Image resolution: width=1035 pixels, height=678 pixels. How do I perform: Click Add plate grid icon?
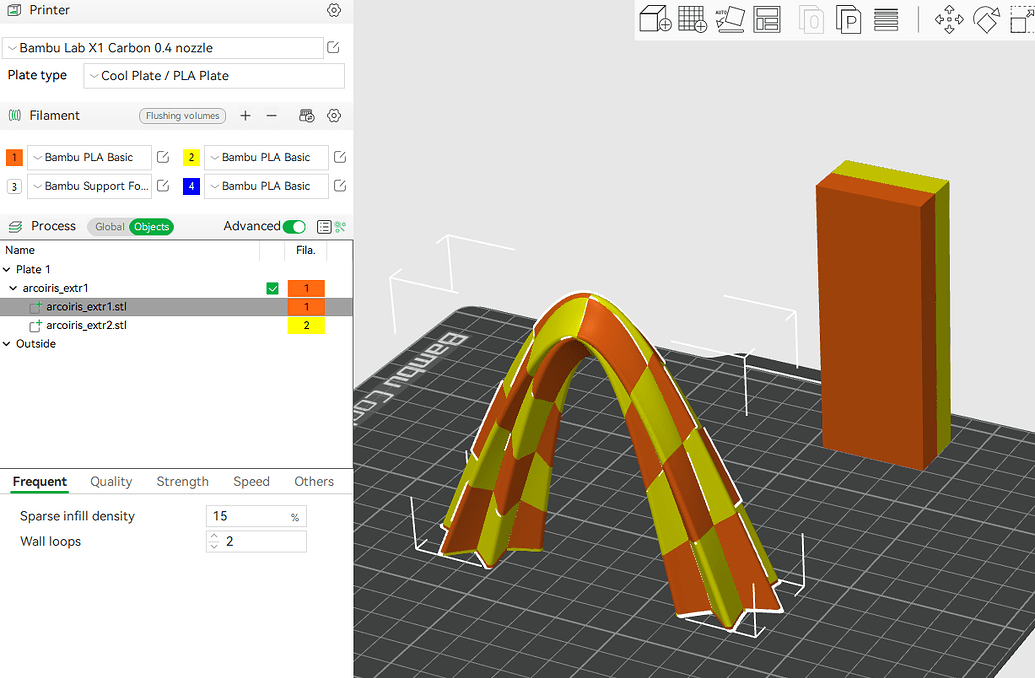[692, 19]
